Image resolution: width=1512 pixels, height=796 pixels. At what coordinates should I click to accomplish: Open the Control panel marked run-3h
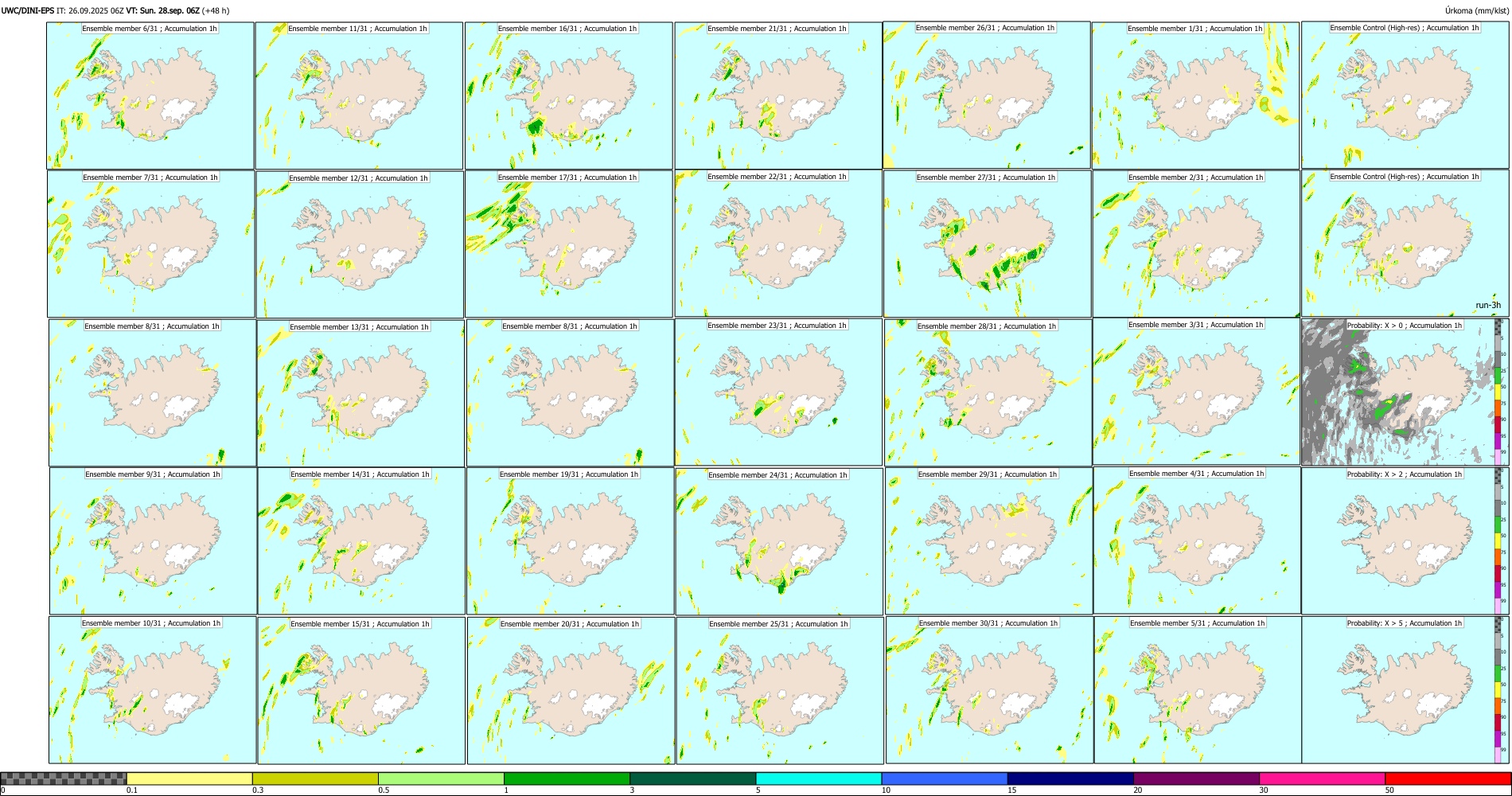pos(1405,244)
